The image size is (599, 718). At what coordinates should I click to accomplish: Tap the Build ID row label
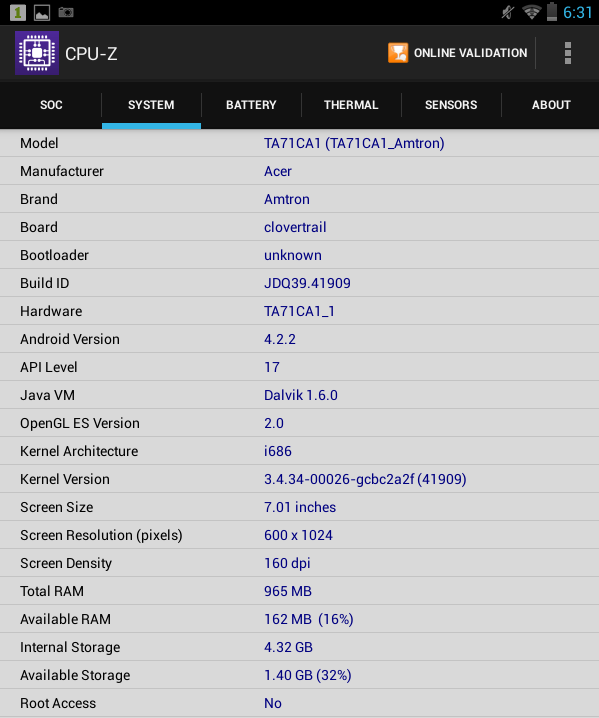(44, 283)
